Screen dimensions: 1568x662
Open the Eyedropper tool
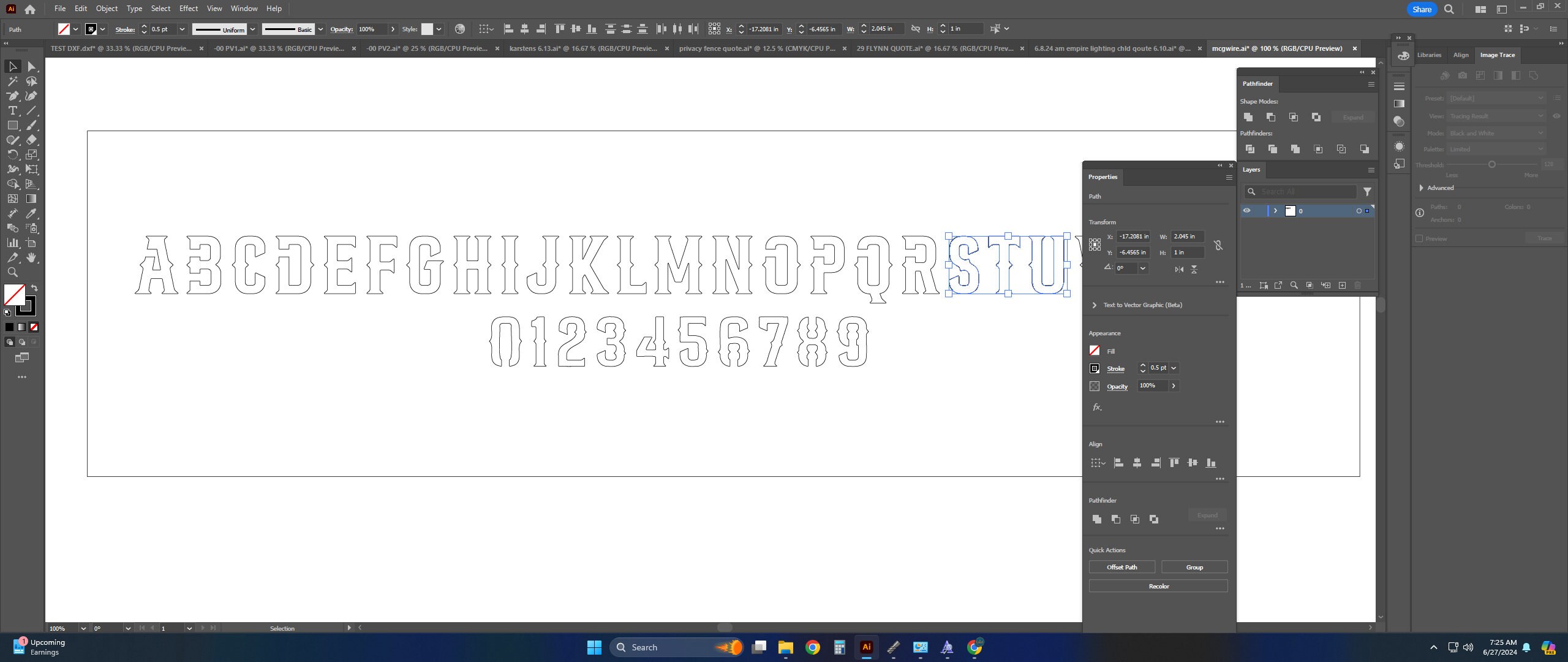point(31,213)
